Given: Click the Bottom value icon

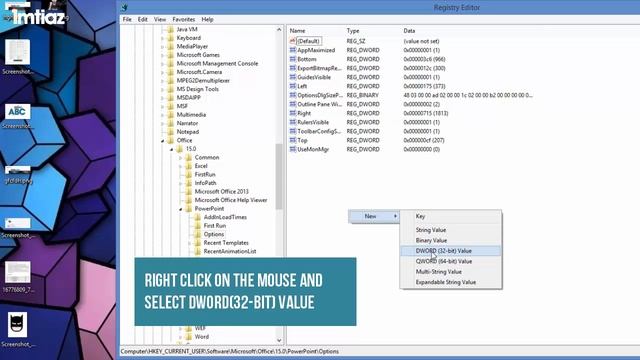Looking at the screenshot, I should coord(293,59).
